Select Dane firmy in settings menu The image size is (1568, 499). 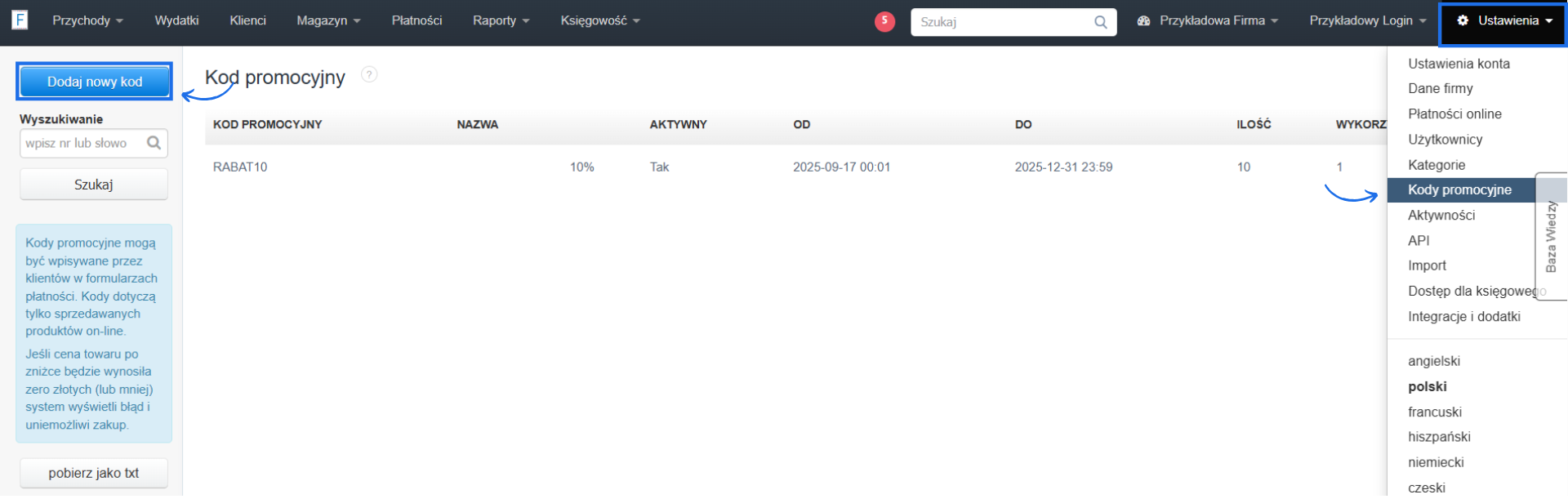click(x=1441, y=88)
